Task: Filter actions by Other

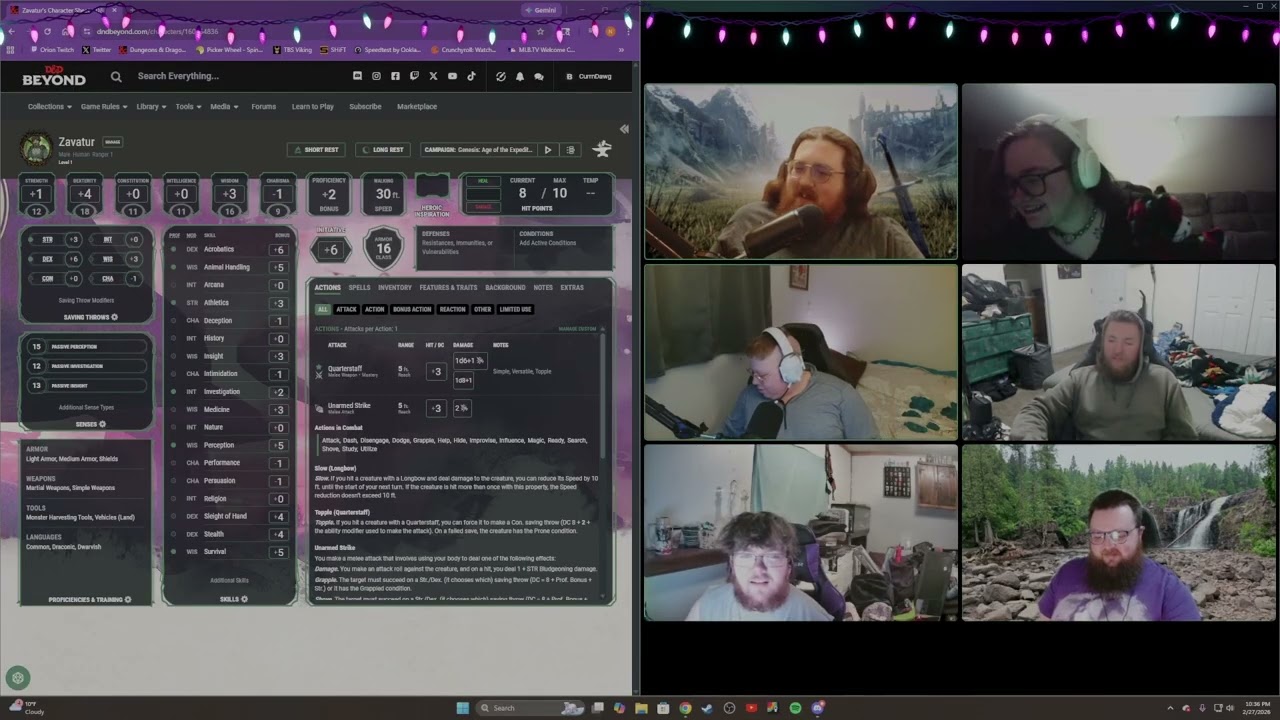Action: pyautogui.click(x=483, y=310)
